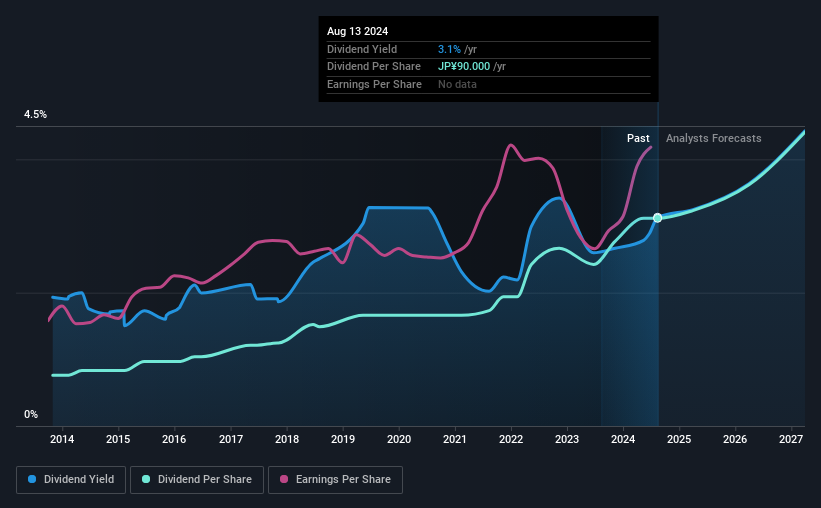
Task: Click the 2021 x-axis label
Action: [x=454, y=439]
